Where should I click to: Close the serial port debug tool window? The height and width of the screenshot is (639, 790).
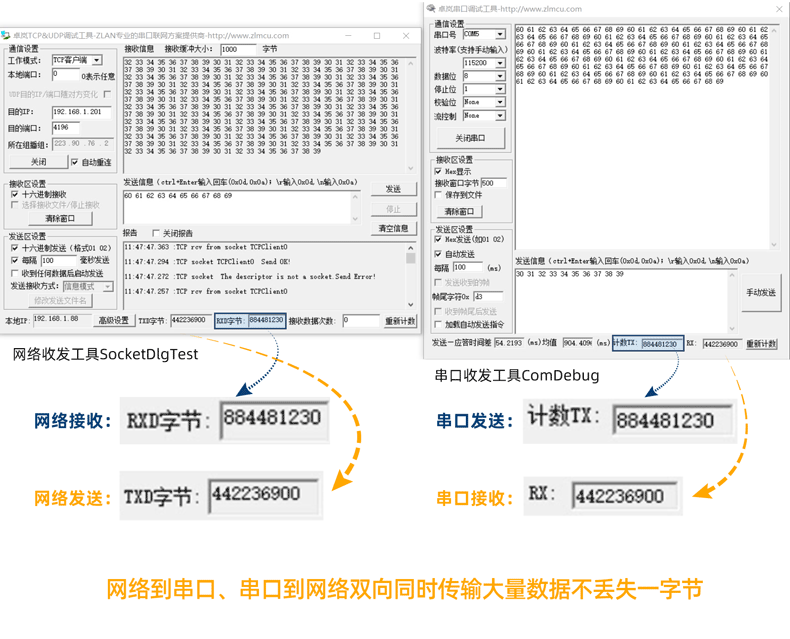point(779,9)
